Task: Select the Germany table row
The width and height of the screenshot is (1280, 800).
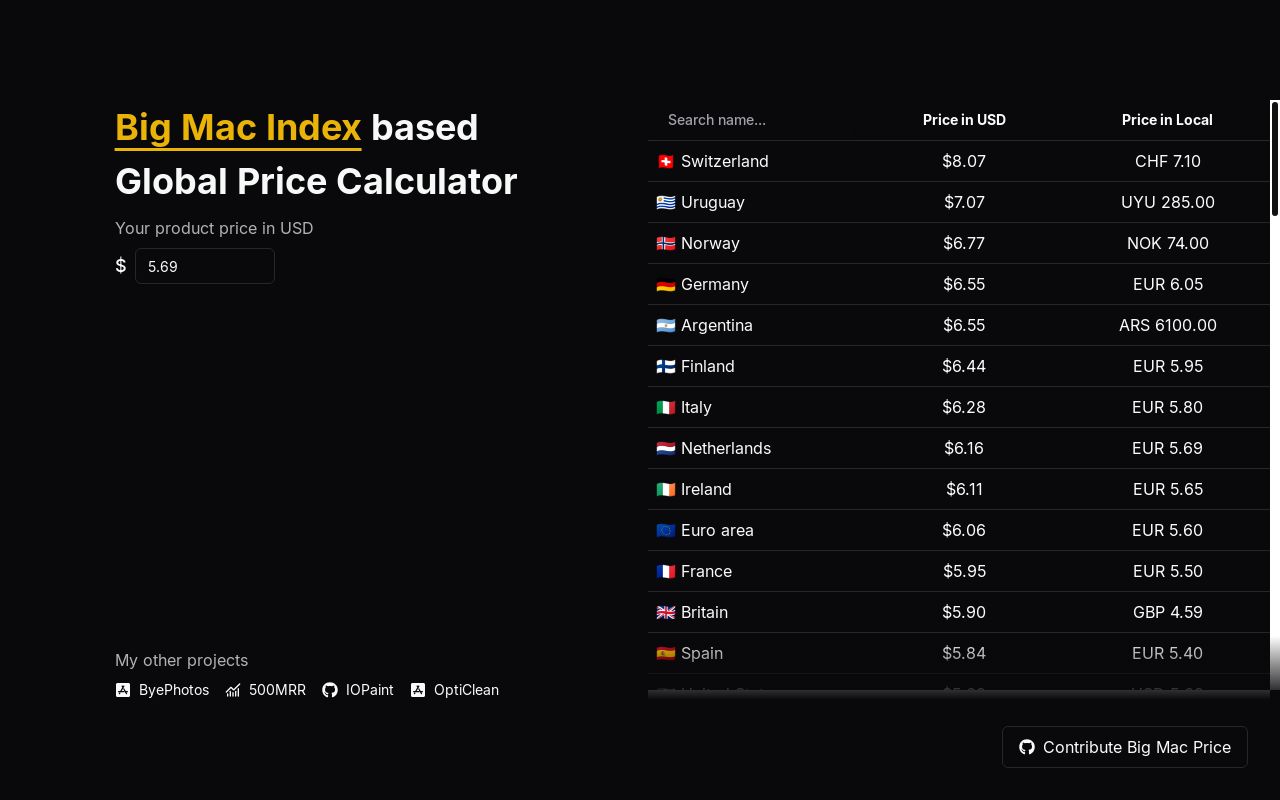Action: (958, 284)
